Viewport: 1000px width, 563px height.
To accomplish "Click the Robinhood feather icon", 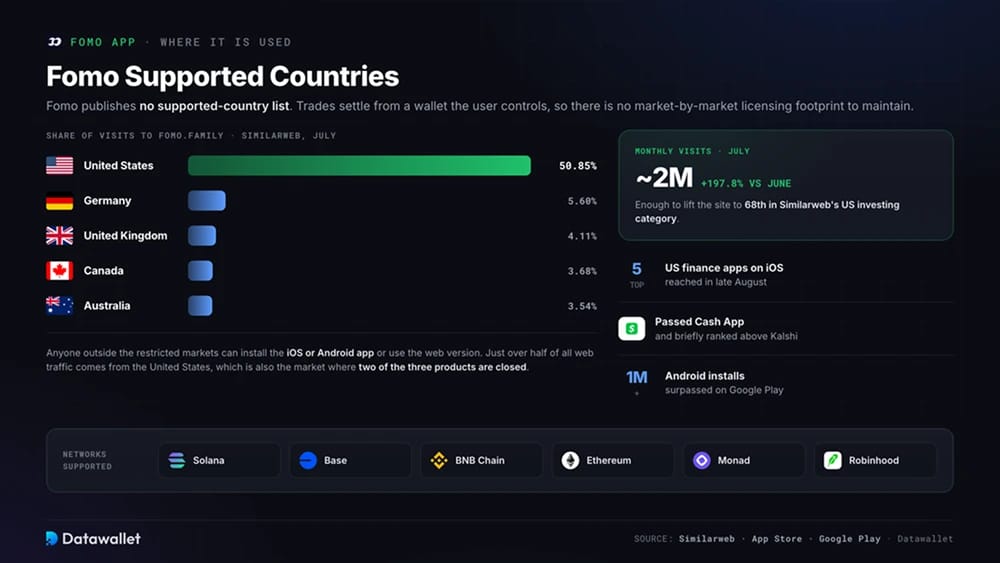I will point(832,460).
